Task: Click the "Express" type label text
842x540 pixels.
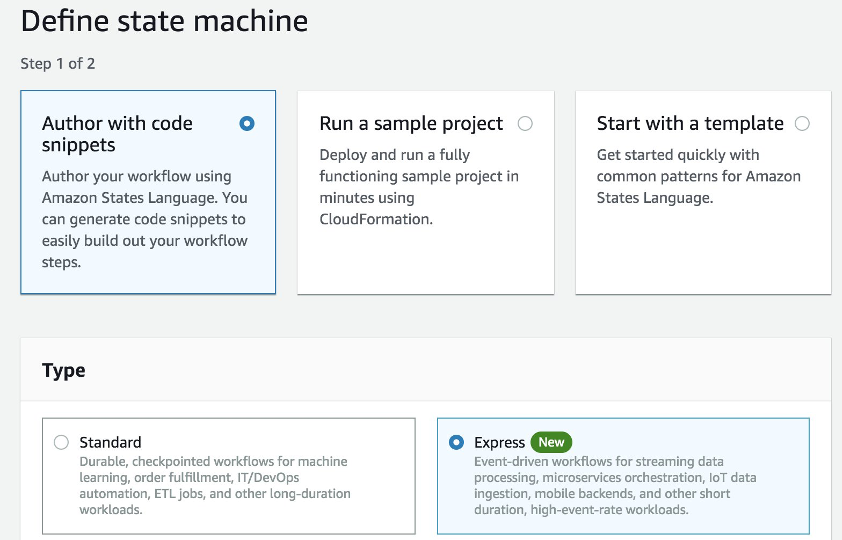Action: [x=499, y=442]
